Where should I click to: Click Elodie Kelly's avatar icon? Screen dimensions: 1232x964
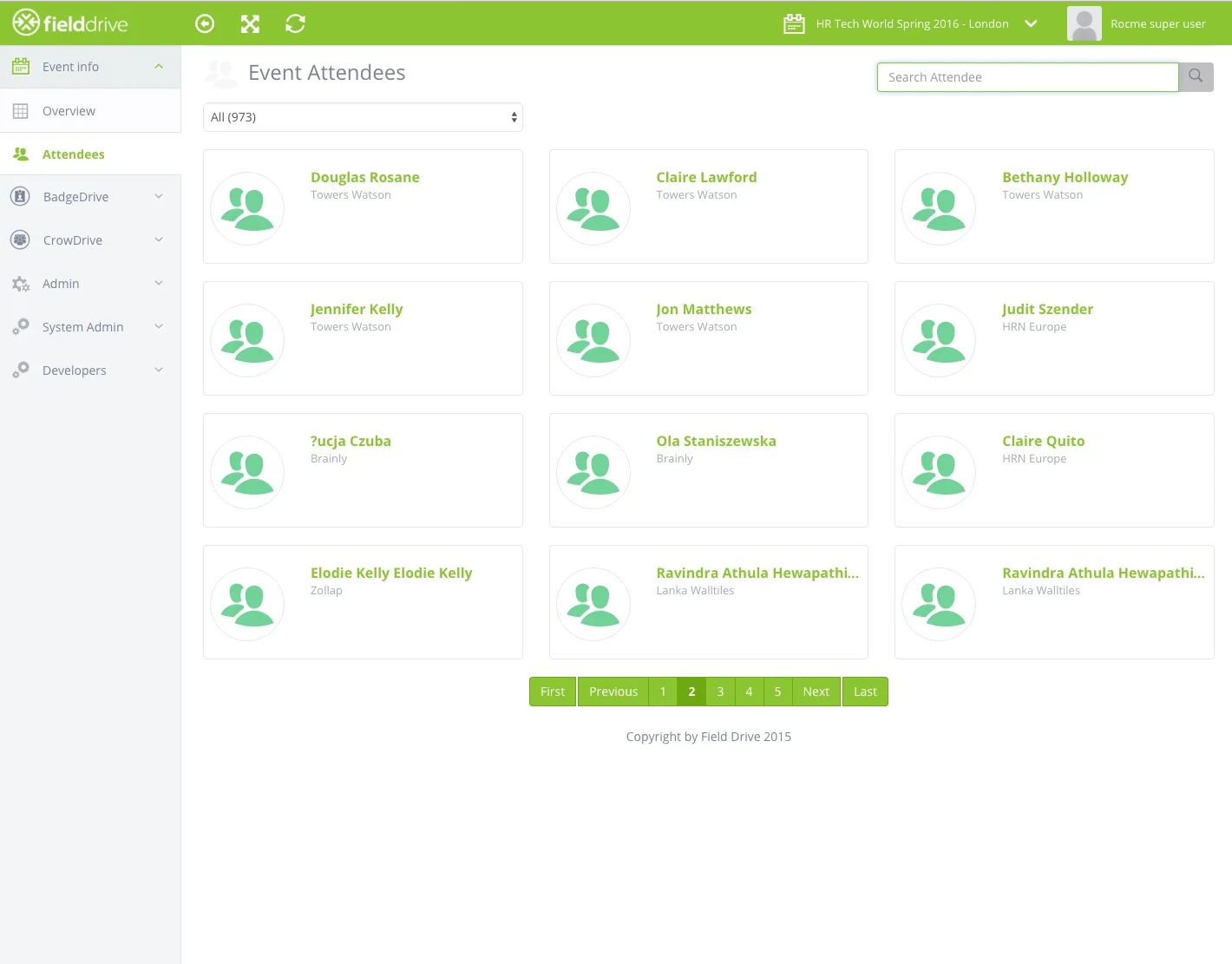pyautogui.click(x=247, y=604)
